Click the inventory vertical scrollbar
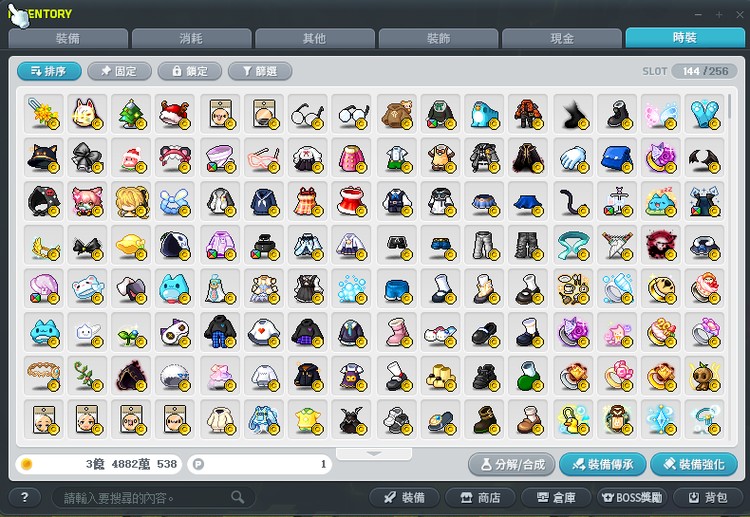The height and width of the screenshot is (517, 750). tap(729, 106)
